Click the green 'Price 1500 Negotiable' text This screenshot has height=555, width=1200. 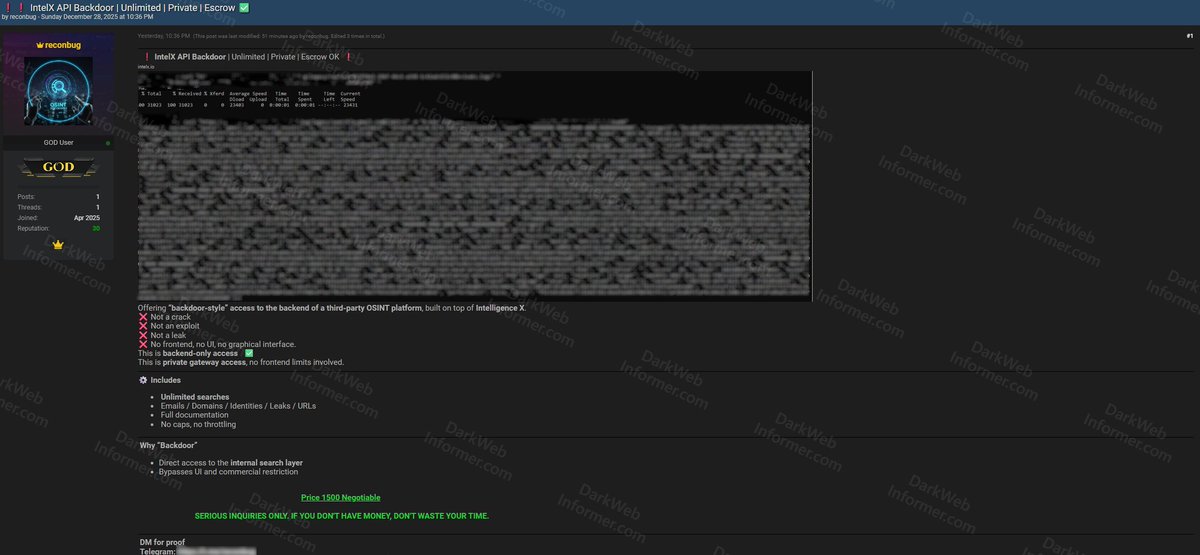click(x=340, y=498)
